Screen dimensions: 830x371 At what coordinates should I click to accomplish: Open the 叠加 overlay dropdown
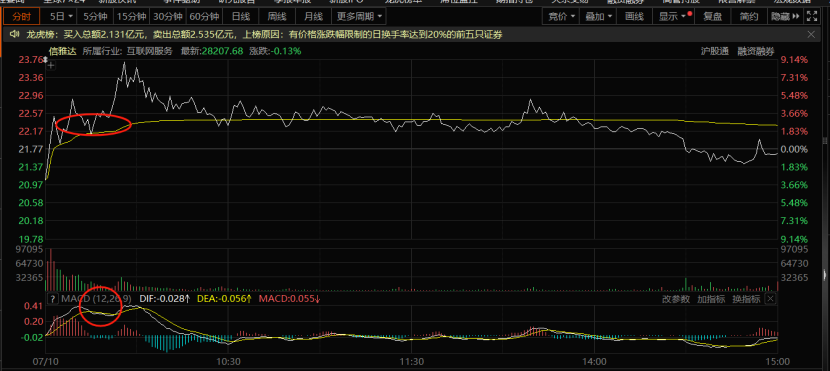pos(598,16)
